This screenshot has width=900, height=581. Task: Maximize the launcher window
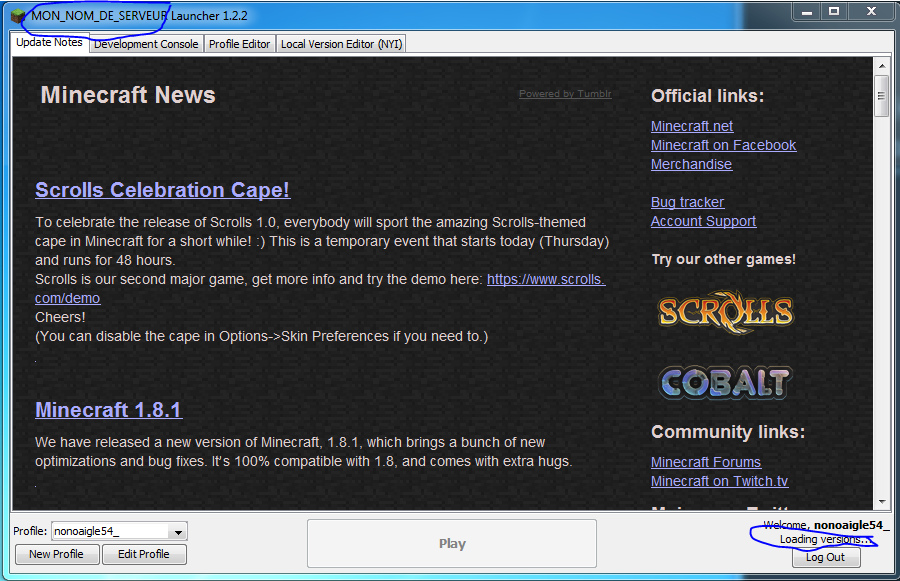coord(834,12)
